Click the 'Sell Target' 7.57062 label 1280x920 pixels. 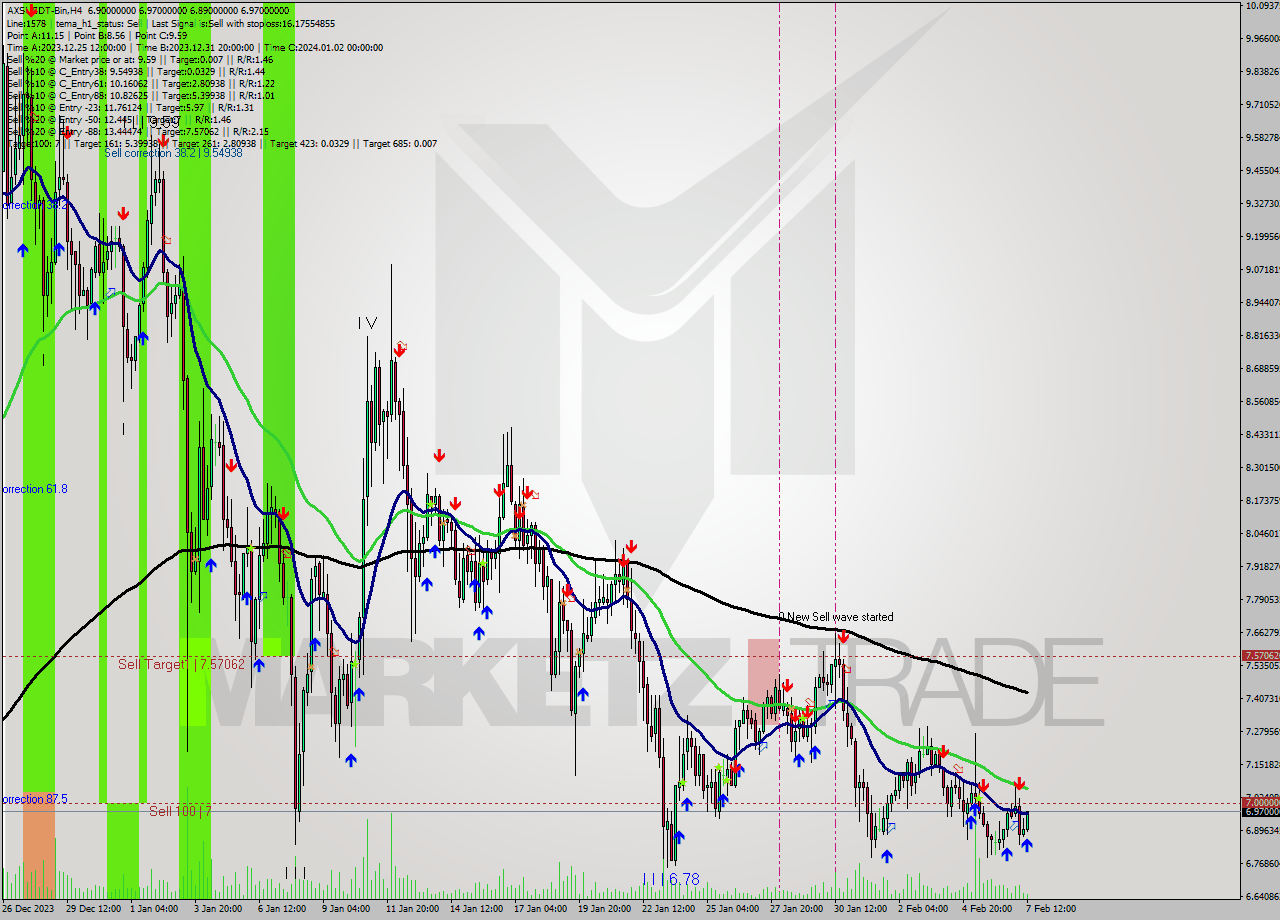(181, 664)
